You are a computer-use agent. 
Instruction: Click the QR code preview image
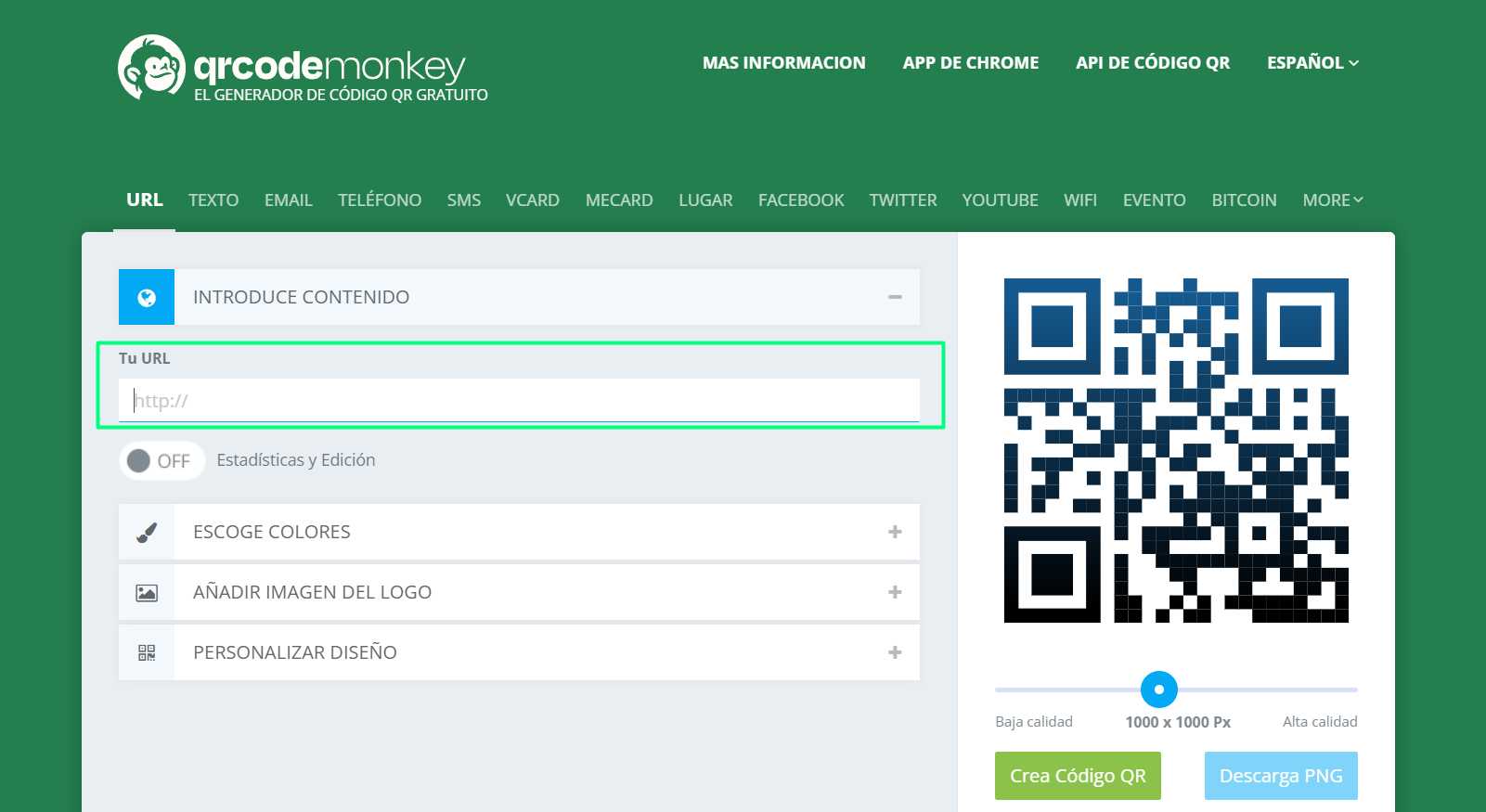(x=1176, y=450)
